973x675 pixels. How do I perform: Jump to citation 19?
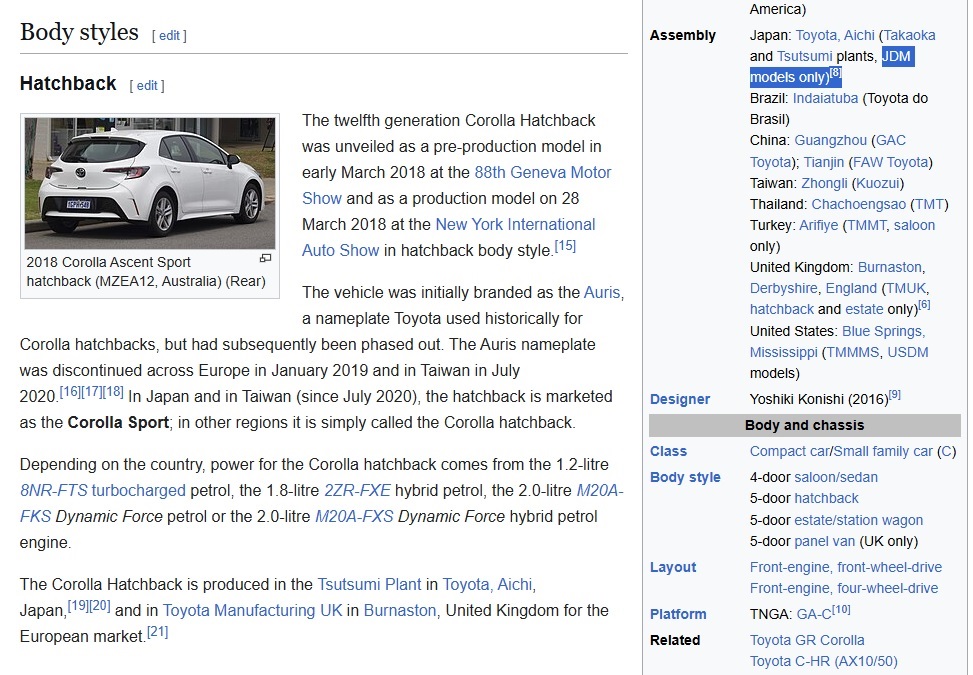(78, 606)
